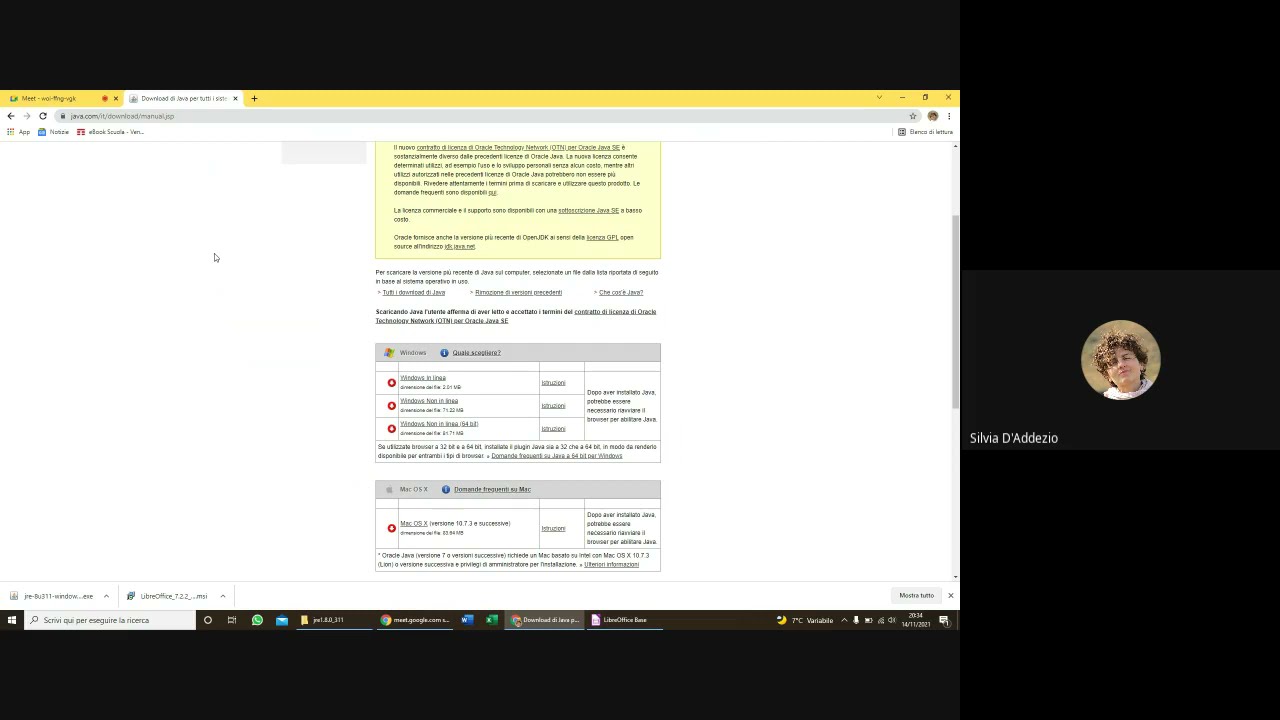Open Word from the taskbar

[x=466, y=620]
